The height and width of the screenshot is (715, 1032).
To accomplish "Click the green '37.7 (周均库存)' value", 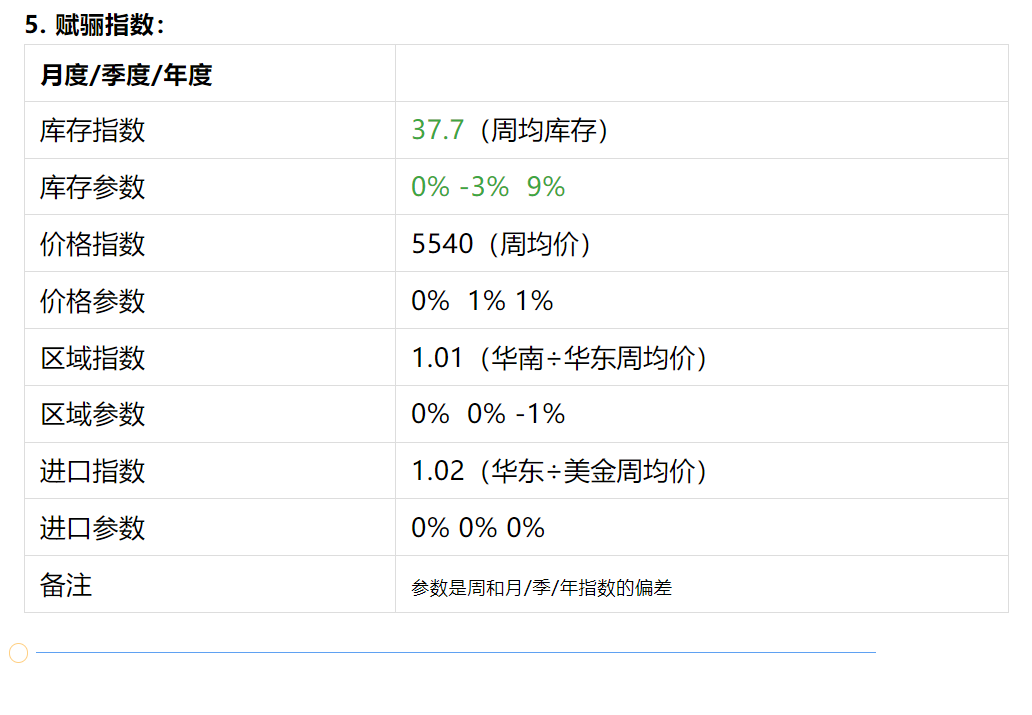I will [509, 130].
